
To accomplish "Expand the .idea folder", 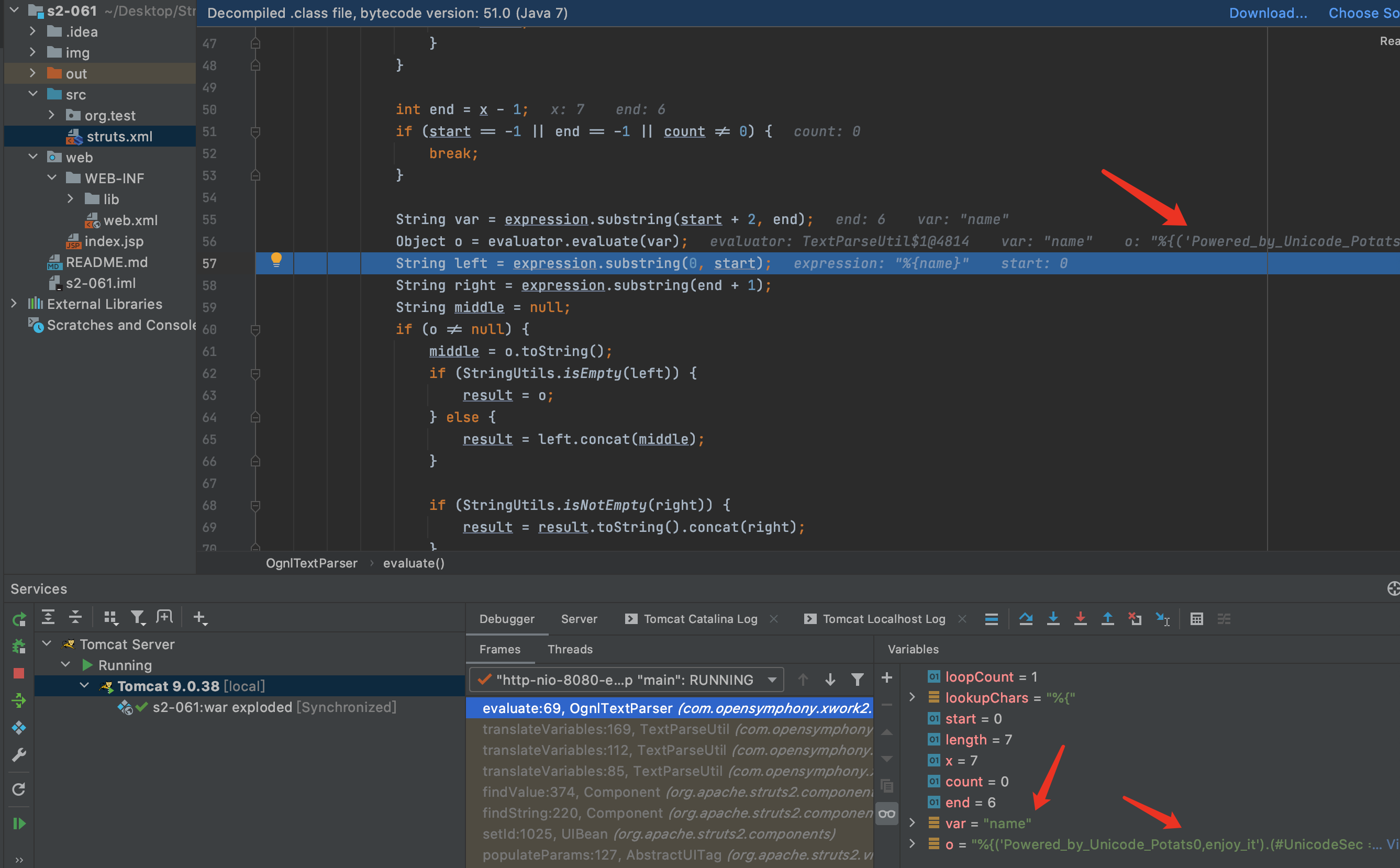I will [x=32, y=31].
